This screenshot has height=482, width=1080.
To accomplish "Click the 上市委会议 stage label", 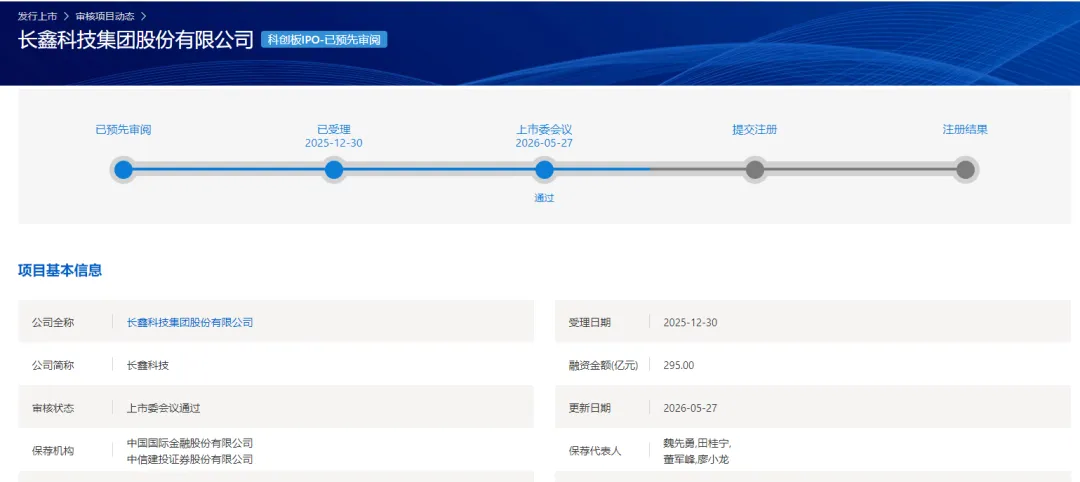I will [544, 129].
